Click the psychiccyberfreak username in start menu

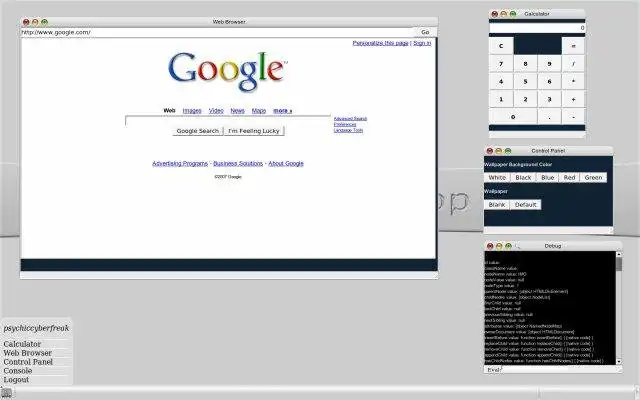coord(36,328)
